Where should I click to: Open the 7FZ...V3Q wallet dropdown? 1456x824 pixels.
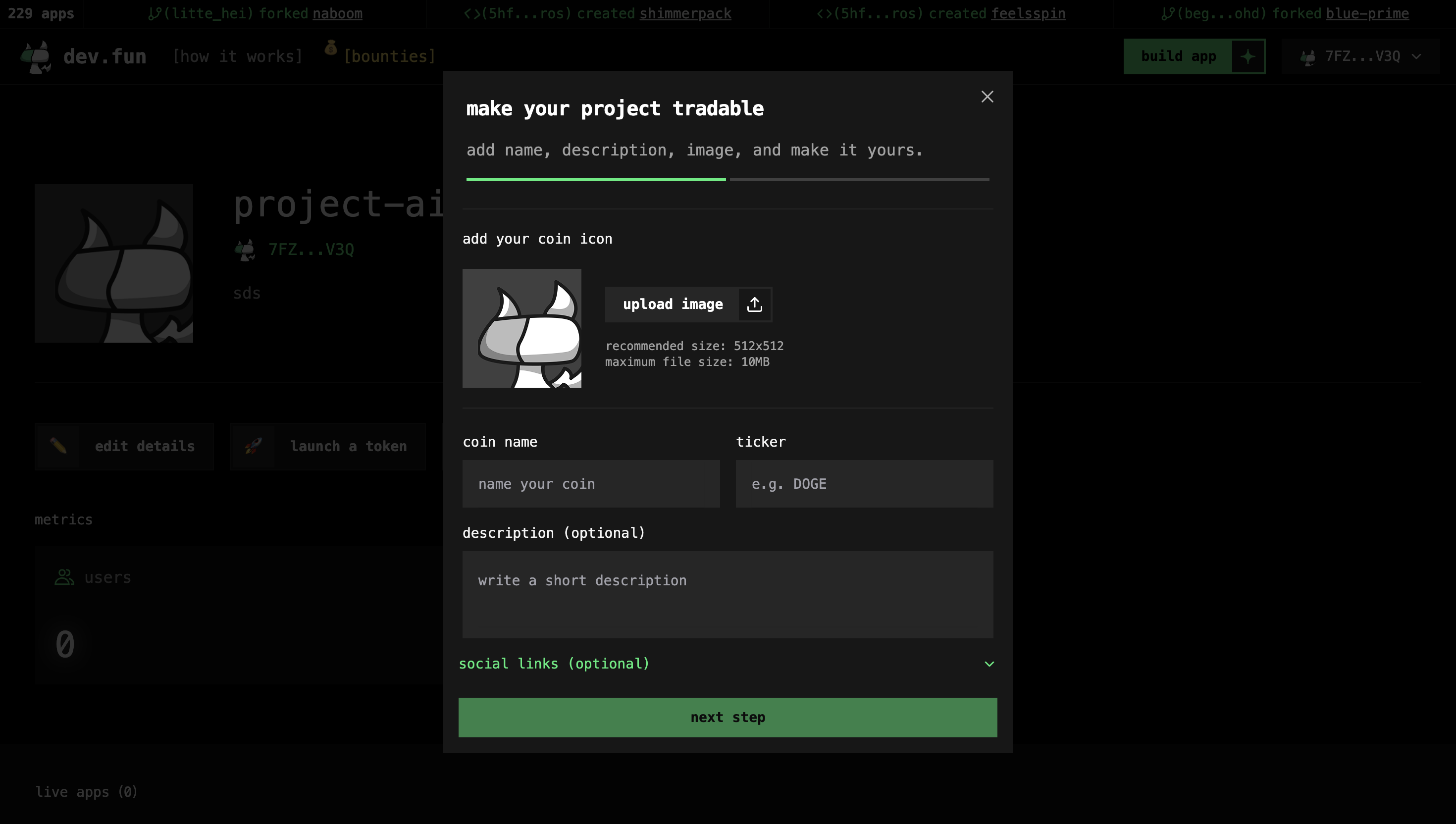tap(1361, 56)
